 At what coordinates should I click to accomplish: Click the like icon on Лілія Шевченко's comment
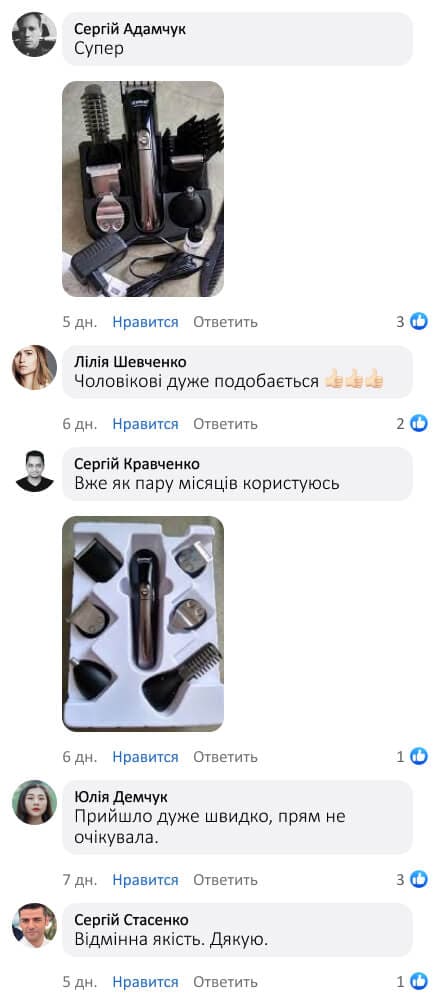click(419, 423)
